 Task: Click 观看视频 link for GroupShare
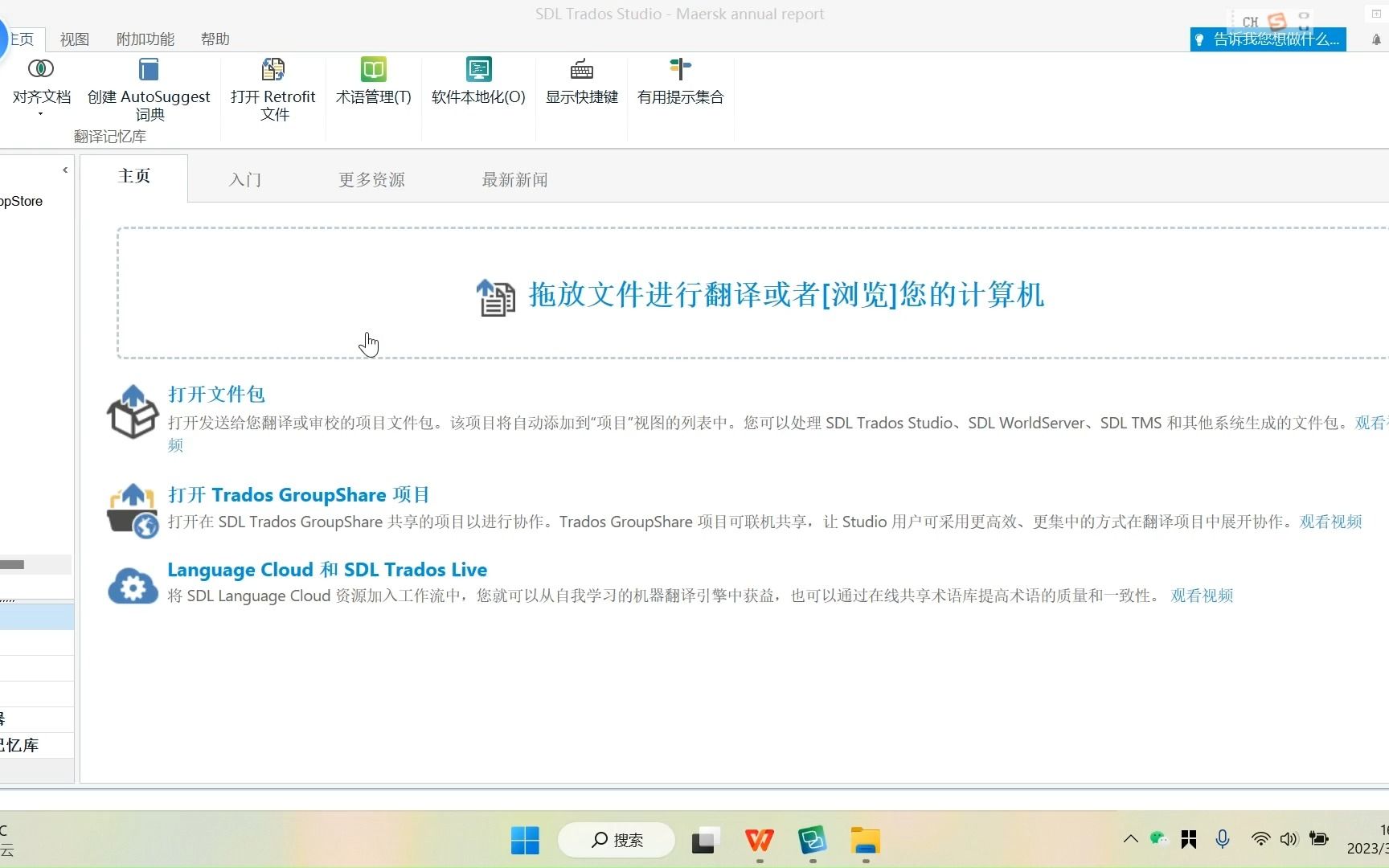(x=1331, y=522)
